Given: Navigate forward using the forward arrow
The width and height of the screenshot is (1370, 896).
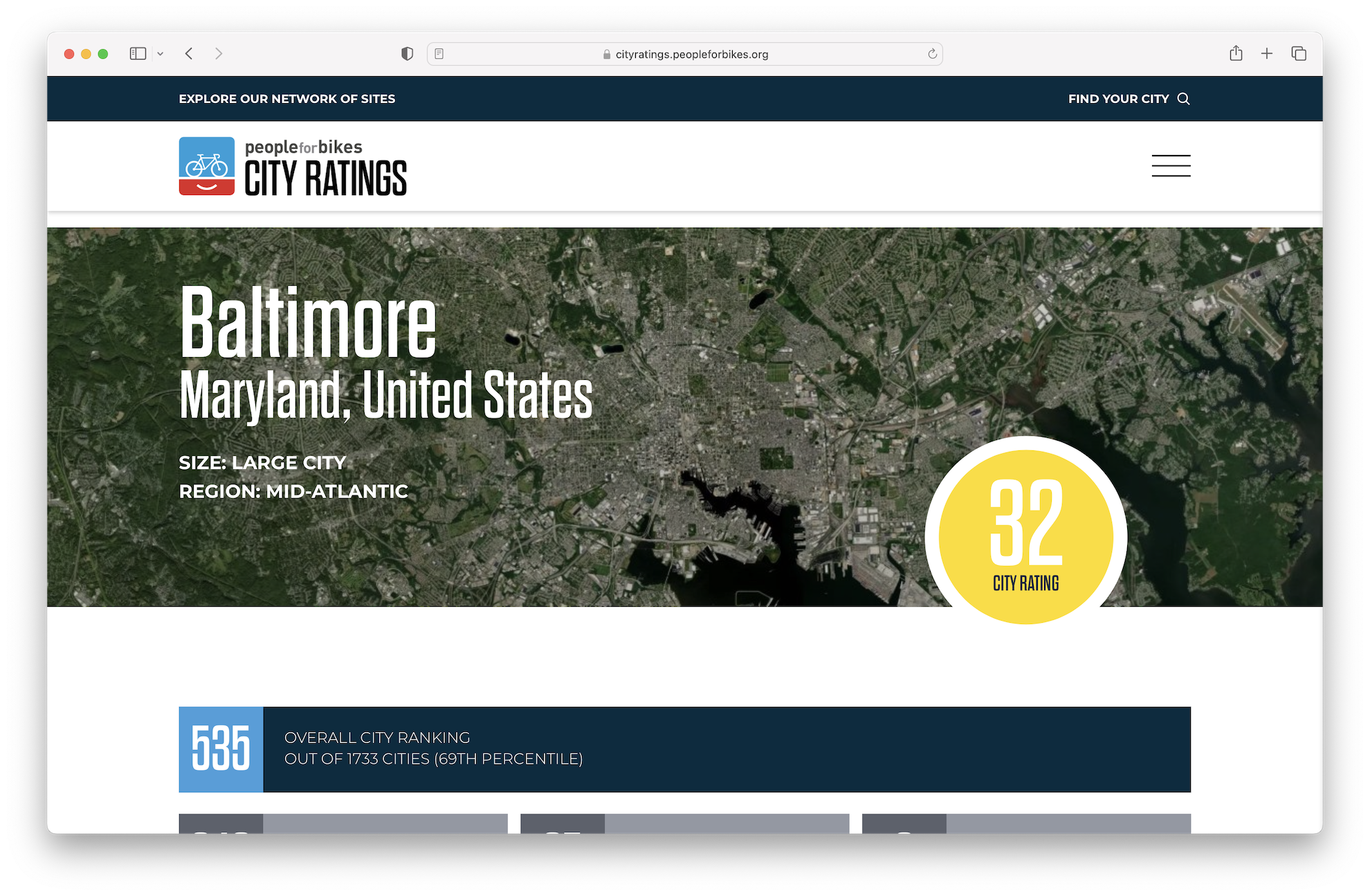Looking at the screenshot, I should [219, 53].
